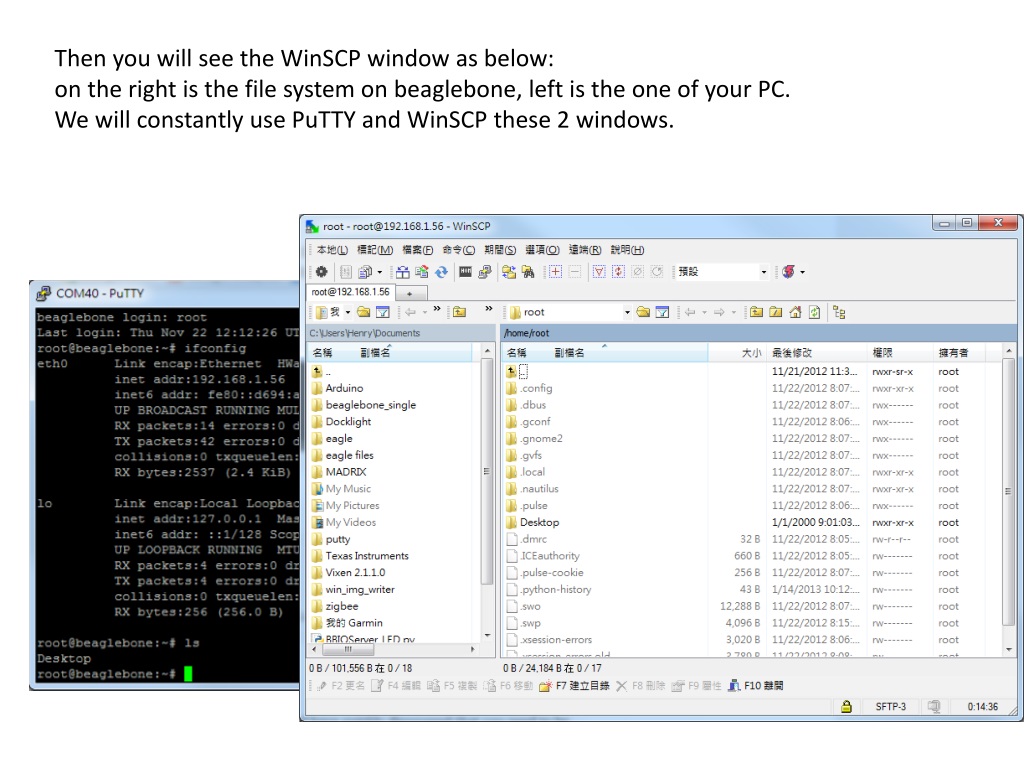Select the Arduino folder in local panel
The image size is (1024, 768).
pos(344,388)
